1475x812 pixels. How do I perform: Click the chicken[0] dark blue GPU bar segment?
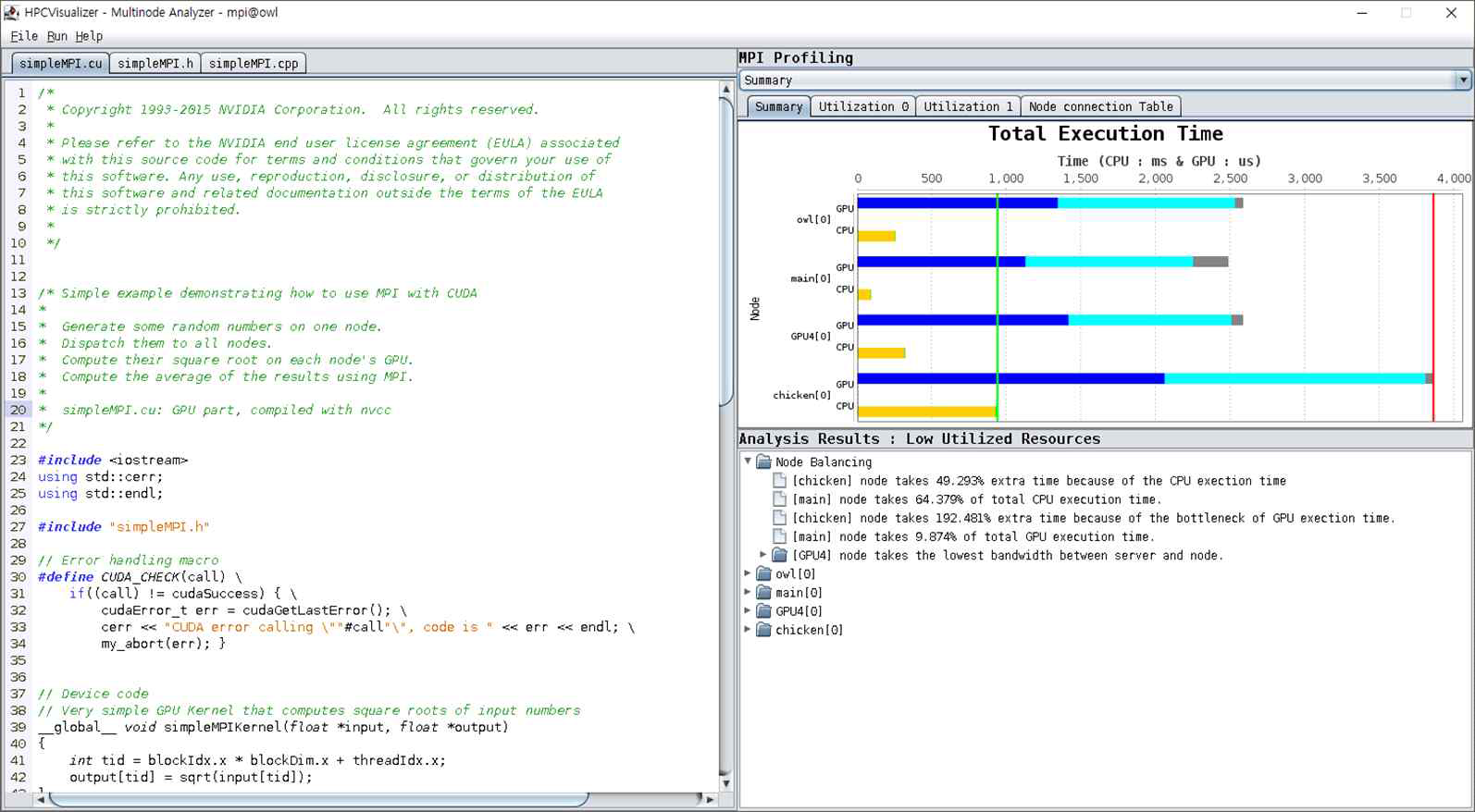(x=1010, y=378)
